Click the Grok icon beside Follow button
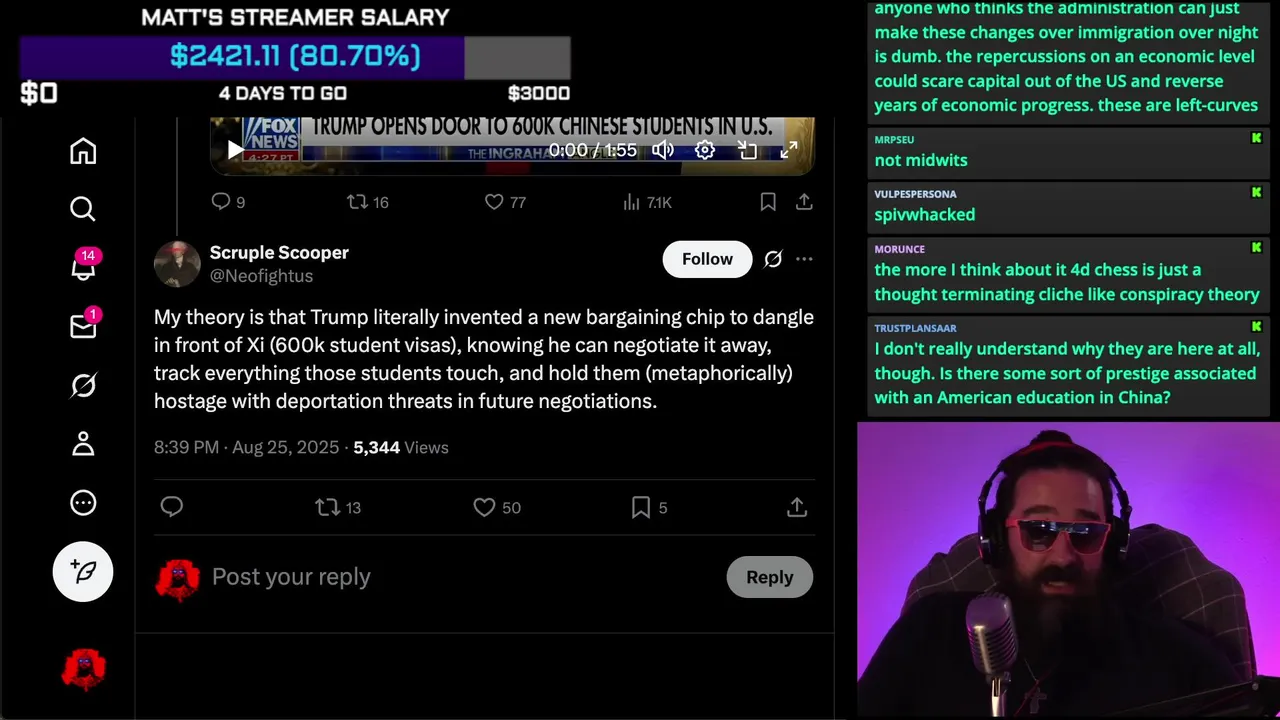 (x=773, y=259)
